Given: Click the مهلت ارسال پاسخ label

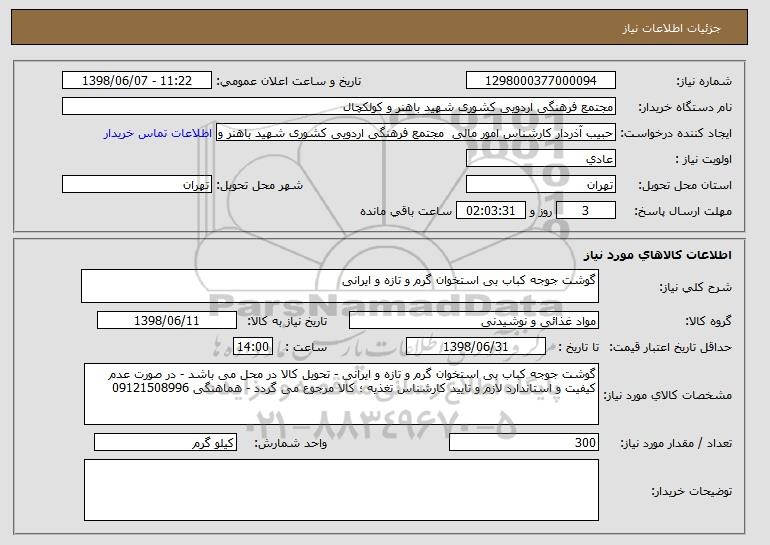Looking at the screenshot, I should click(x=683, y=211).
